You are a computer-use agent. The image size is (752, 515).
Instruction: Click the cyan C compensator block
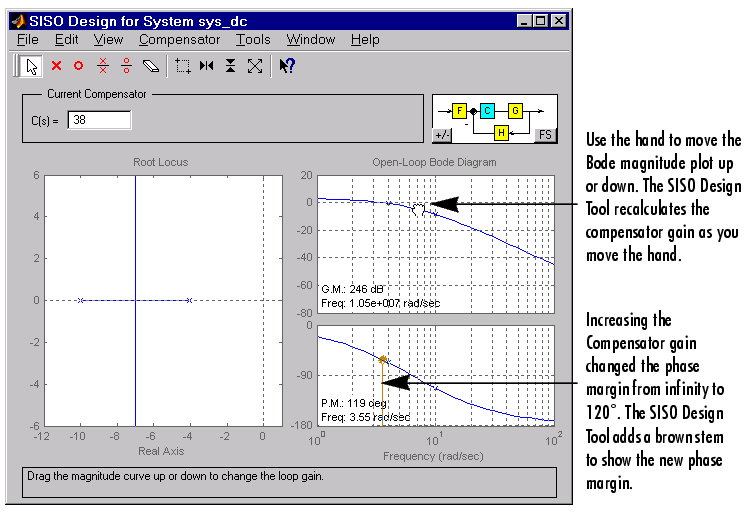click(487, 111)
